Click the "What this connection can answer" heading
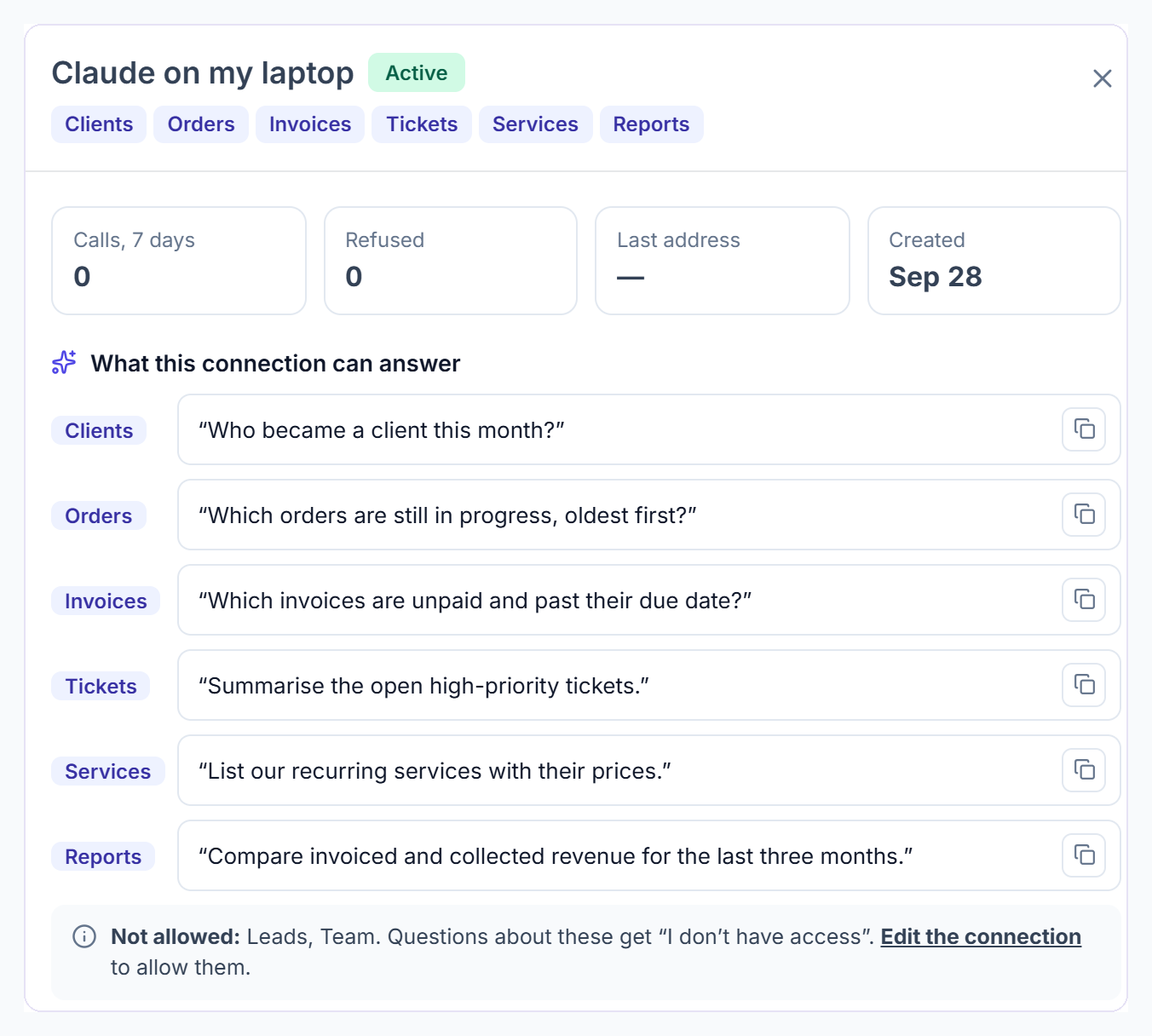The width and height of the screenshot is (1152, 1036). (x=275, y=364)
